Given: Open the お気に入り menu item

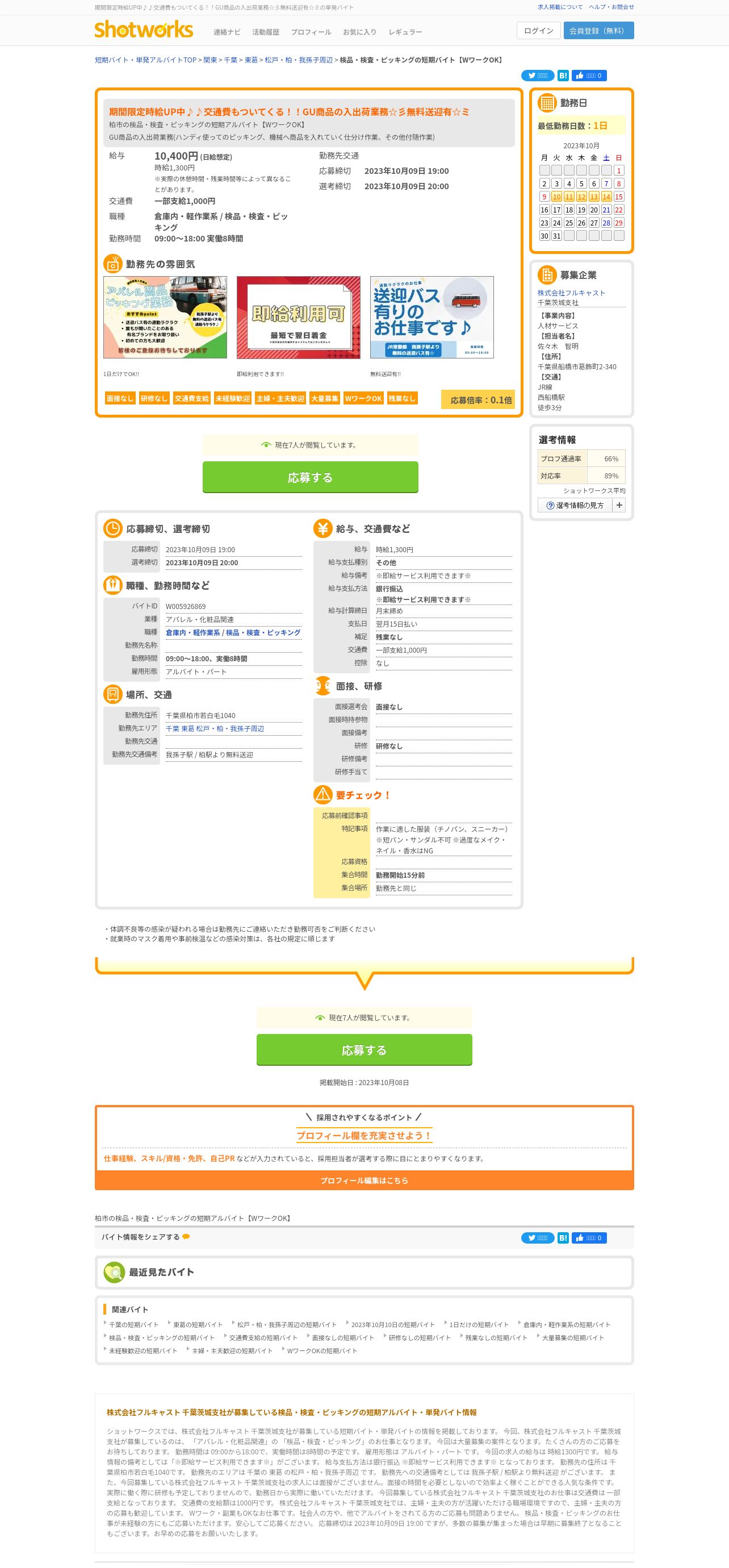Looking at the screenshot, I should pos(359,32).
